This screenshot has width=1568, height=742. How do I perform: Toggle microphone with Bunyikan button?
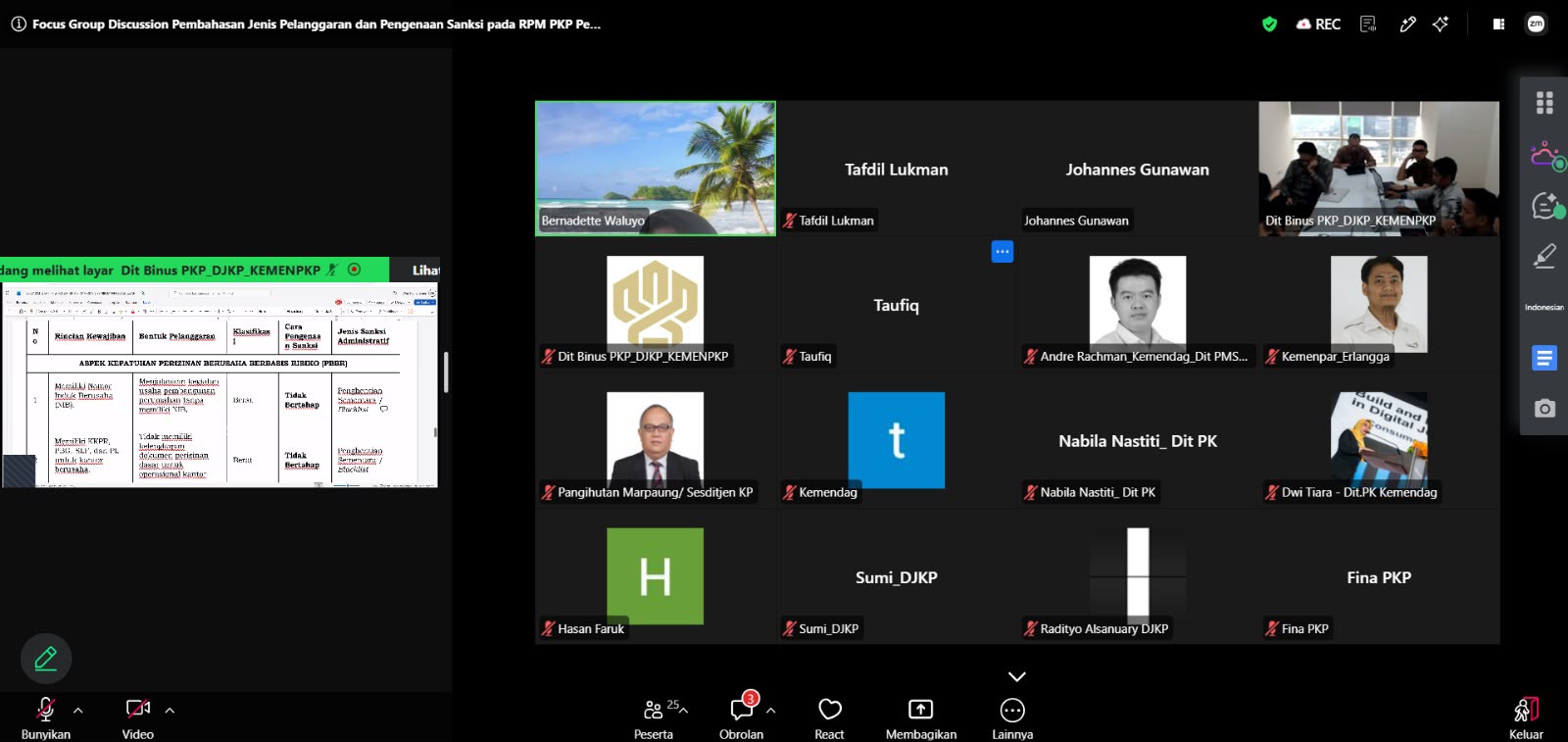click(x=45, y=718)
